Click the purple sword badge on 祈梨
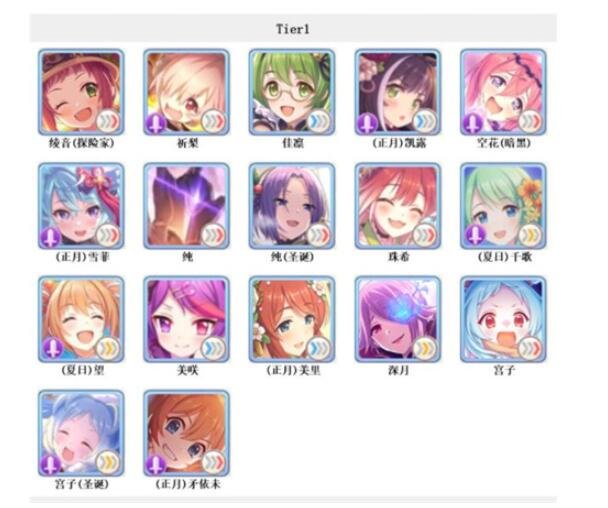Viewport: 608px width, 508px height. pos(155,123)
